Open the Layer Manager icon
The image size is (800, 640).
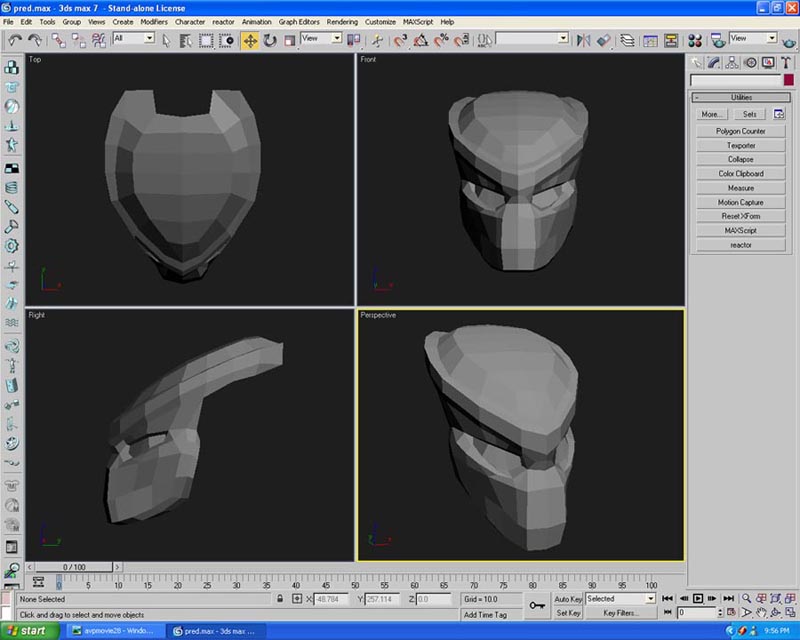pos(627,40)
